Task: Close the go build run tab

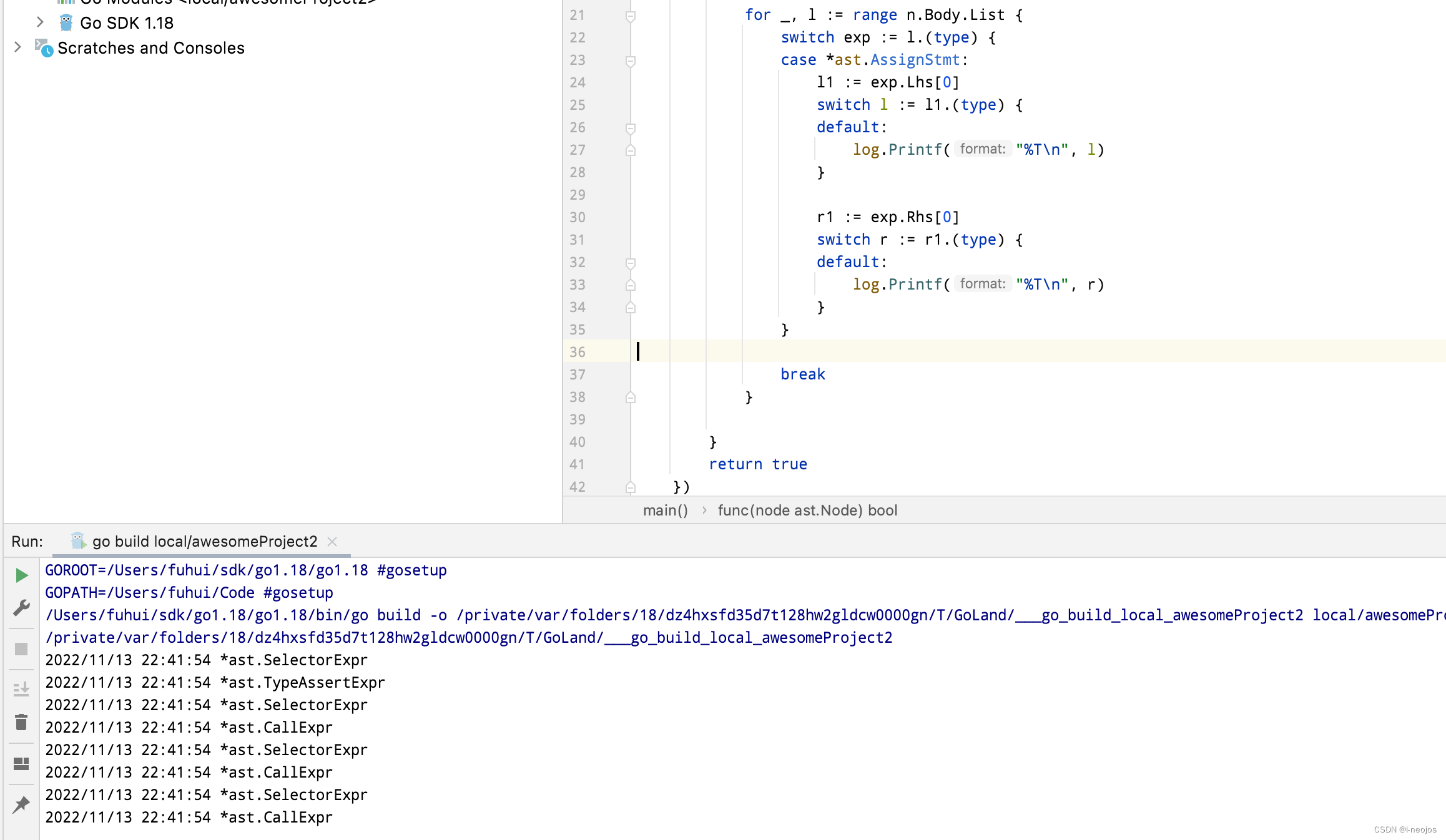Action: point(332,542)
